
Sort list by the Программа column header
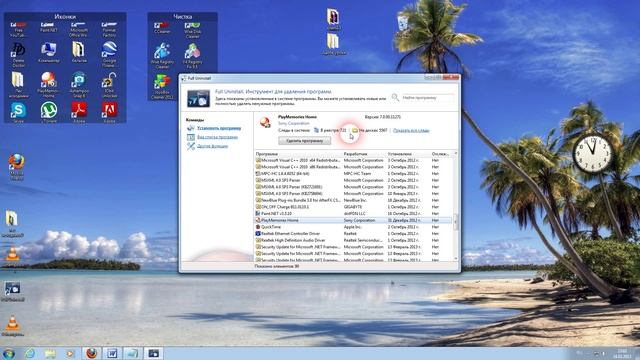pyautogui.click(x=298, y=154)
